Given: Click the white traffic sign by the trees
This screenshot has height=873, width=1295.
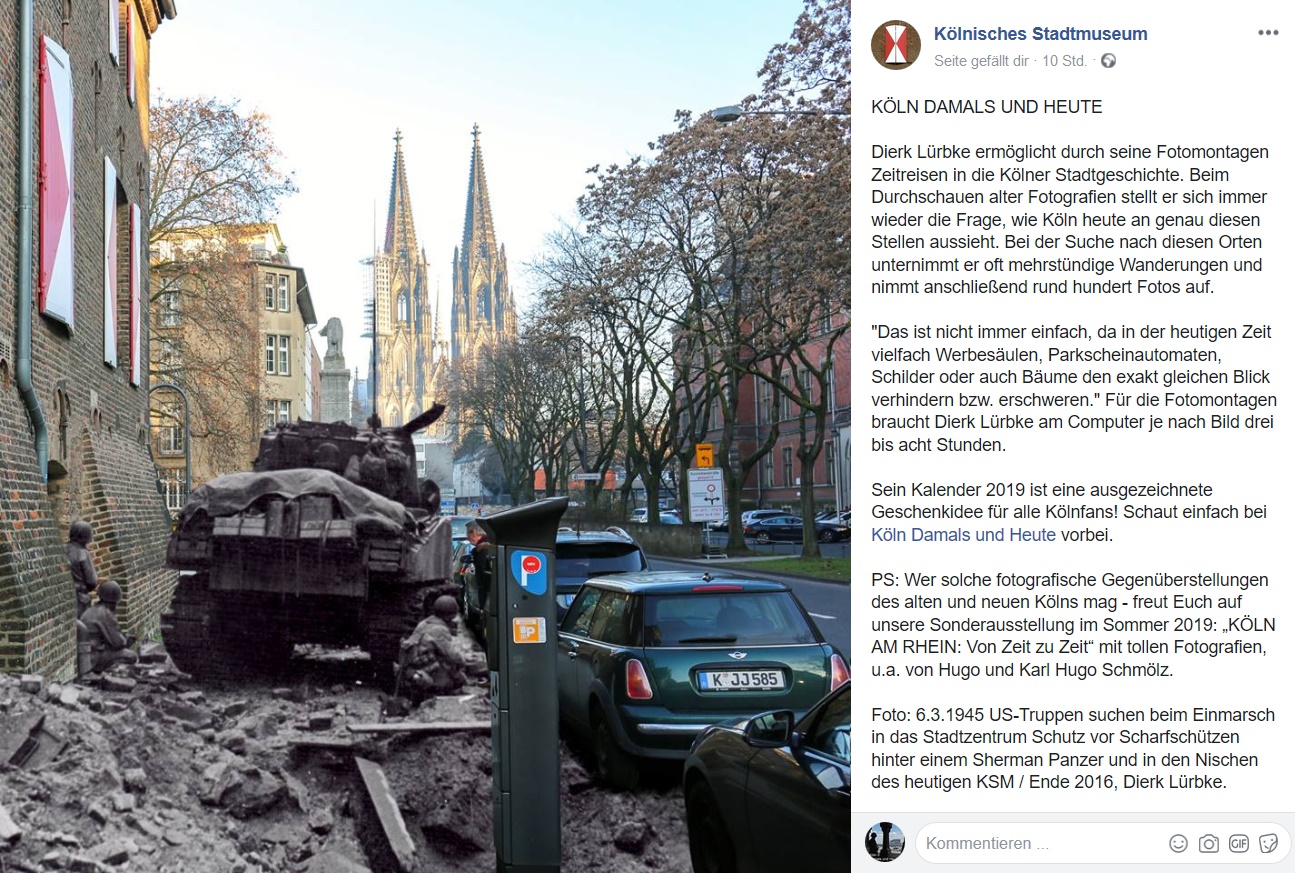Looking at the screenshot, I should coord(706,495).
